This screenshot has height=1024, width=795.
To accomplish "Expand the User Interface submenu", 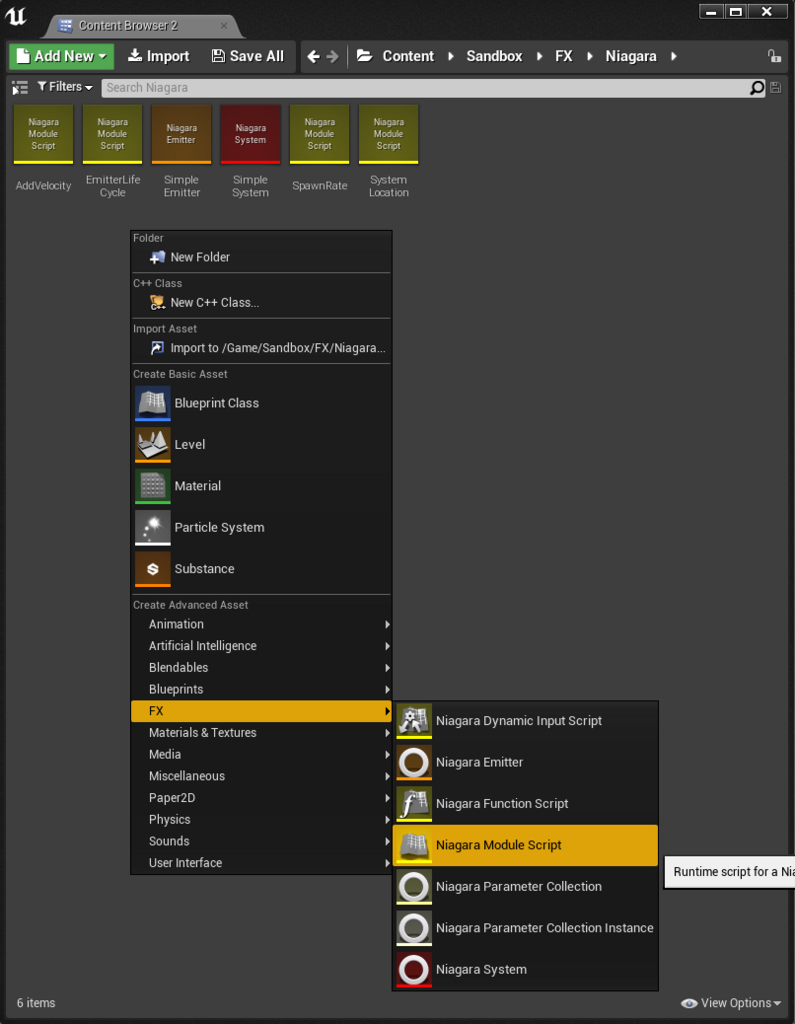I will point(261,863).
